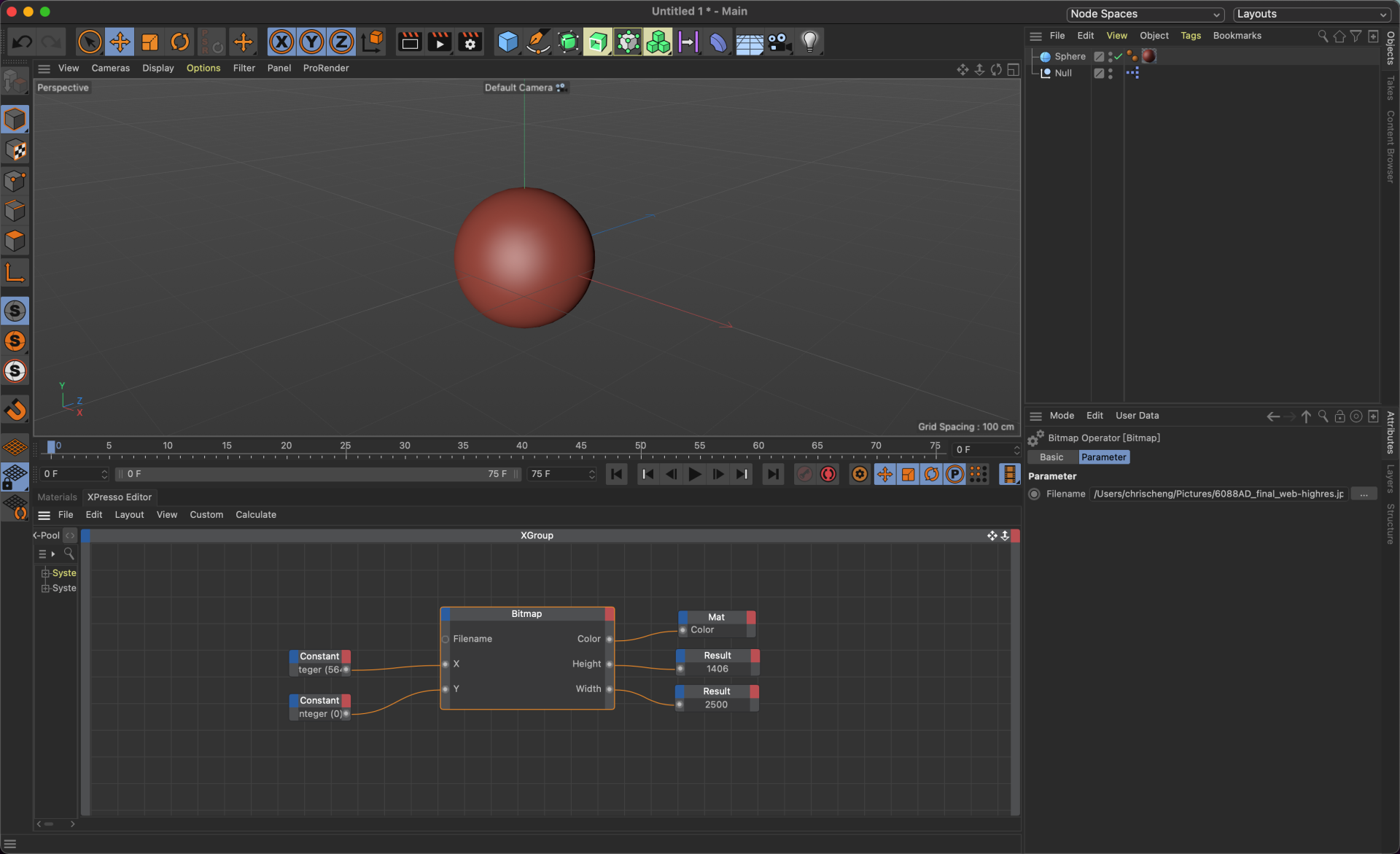Open the XPresso Calculate menu
The width and height of the screenshot is (1400, 854).
[x=256, y=515]
